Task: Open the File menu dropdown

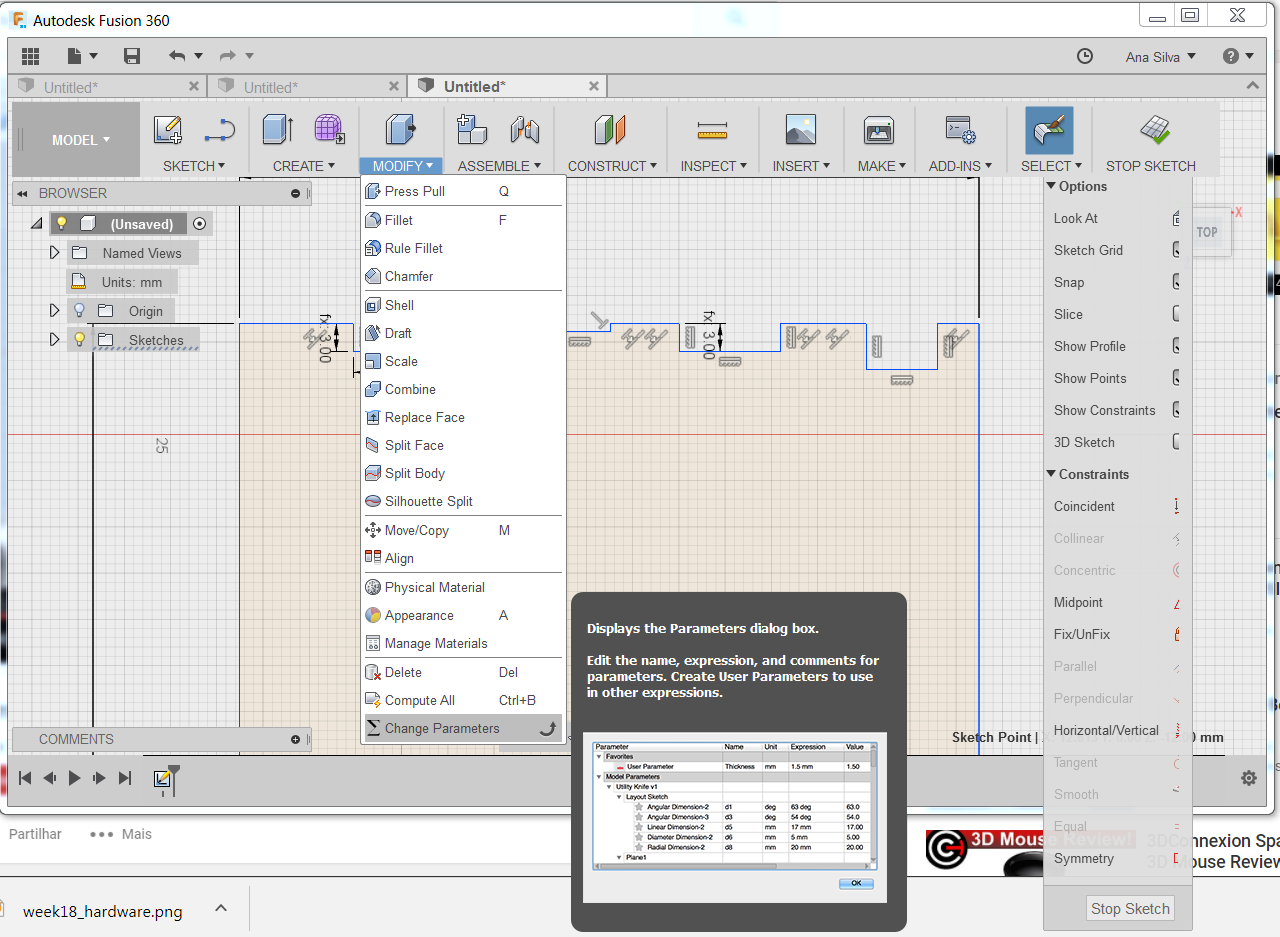Action: (x=82, y=56)
